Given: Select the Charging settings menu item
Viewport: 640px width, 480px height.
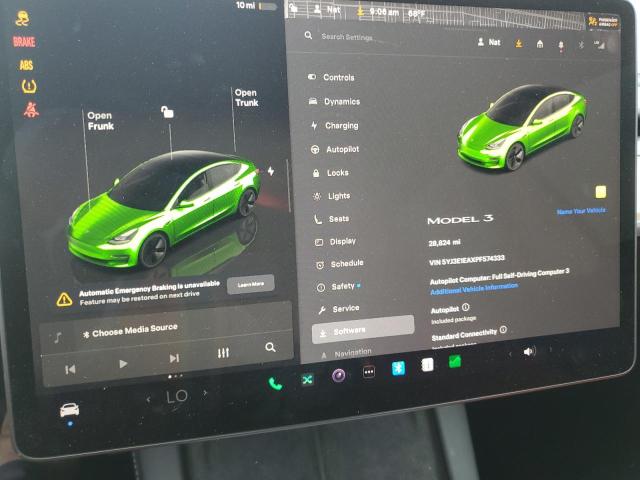Looking at the screenshot, I should [x=341, y=126].
